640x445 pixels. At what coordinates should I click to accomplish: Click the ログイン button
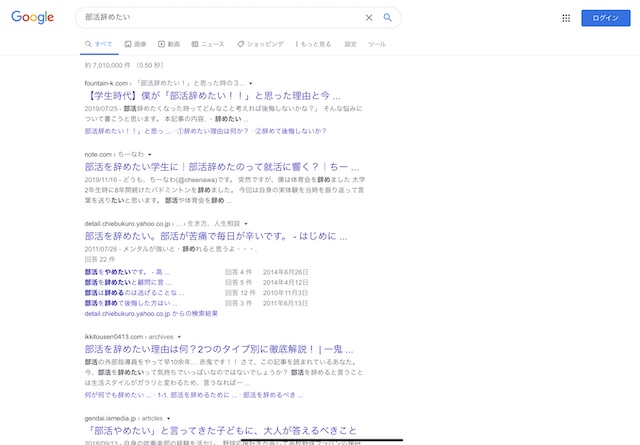click(x=606, y=18)
